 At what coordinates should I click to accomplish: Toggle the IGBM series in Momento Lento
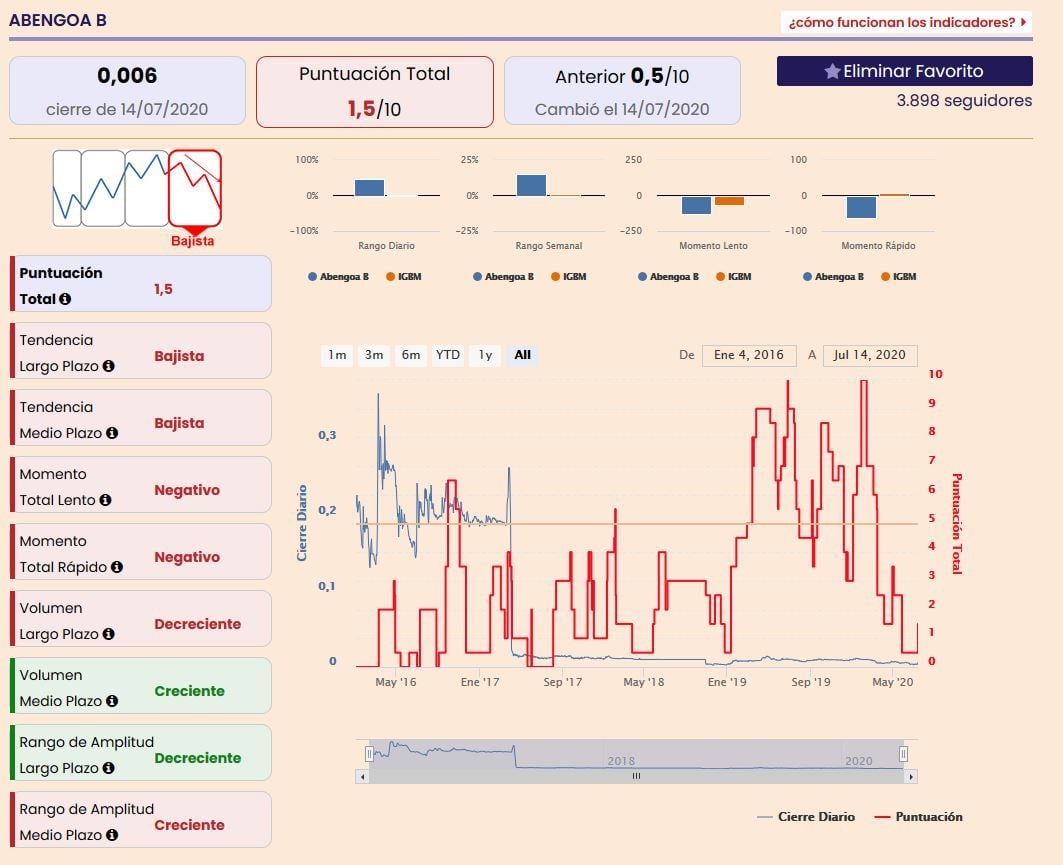(x=733, y=277)
